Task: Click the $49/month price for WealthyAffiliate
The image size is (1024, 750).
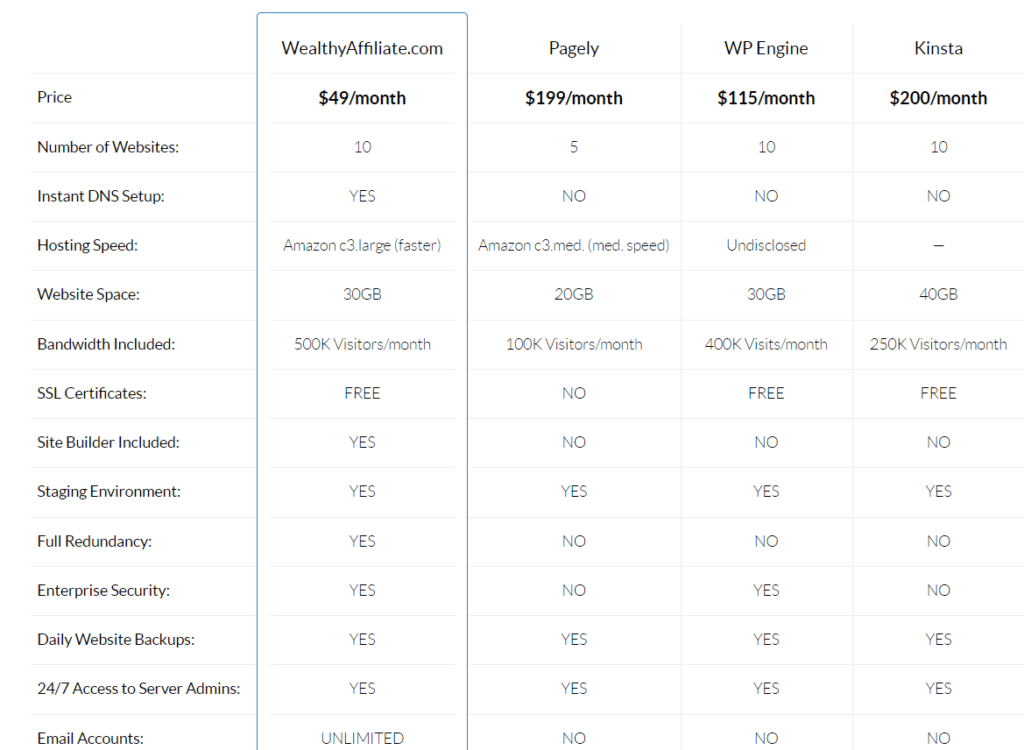Action: [362, 98]
